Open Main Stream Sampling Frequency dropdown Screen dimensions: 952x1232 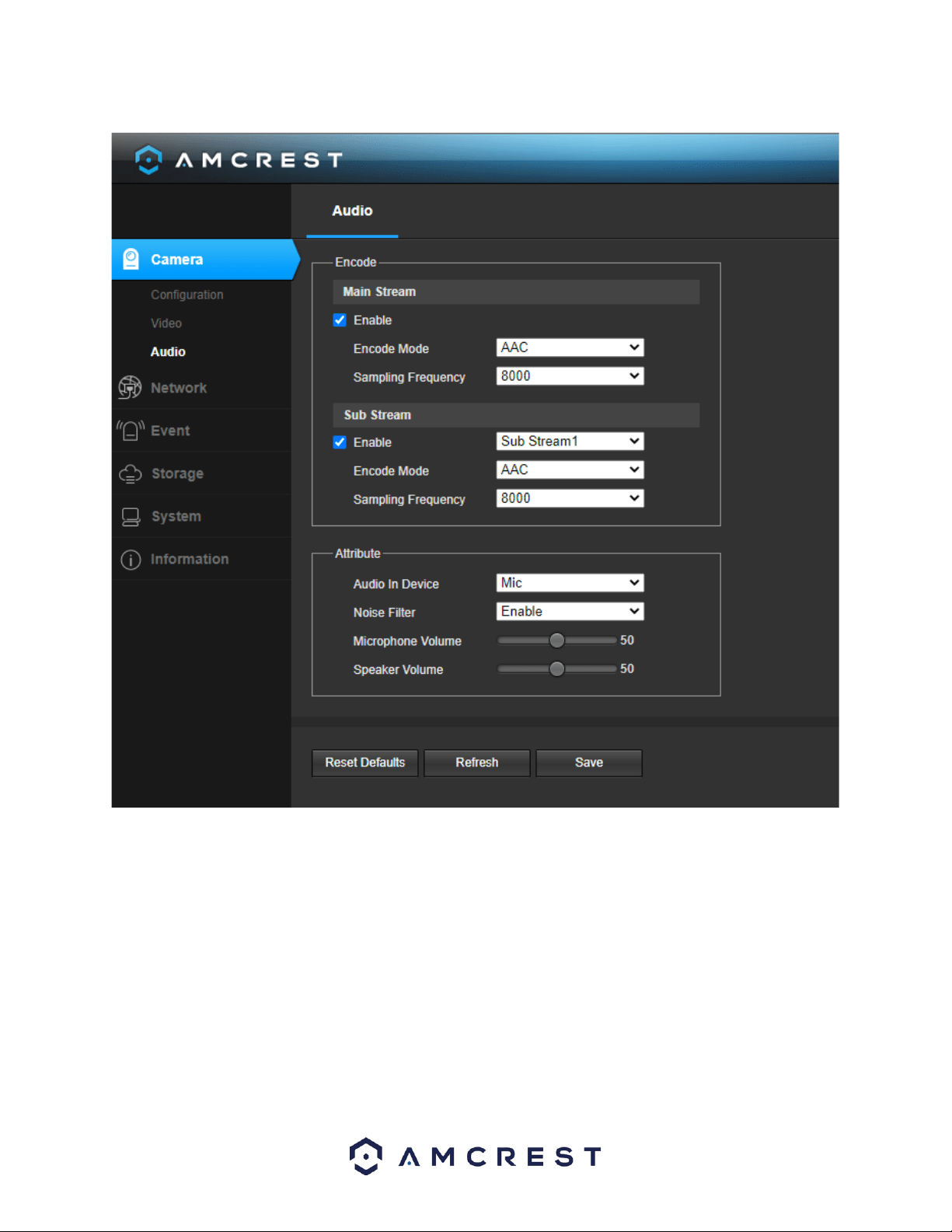(x=570, y=376)
